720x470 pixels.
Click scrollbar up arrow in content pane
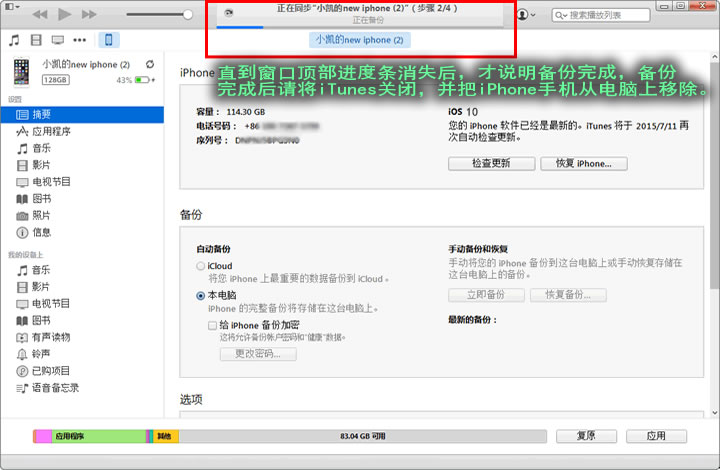pos(714,57)
